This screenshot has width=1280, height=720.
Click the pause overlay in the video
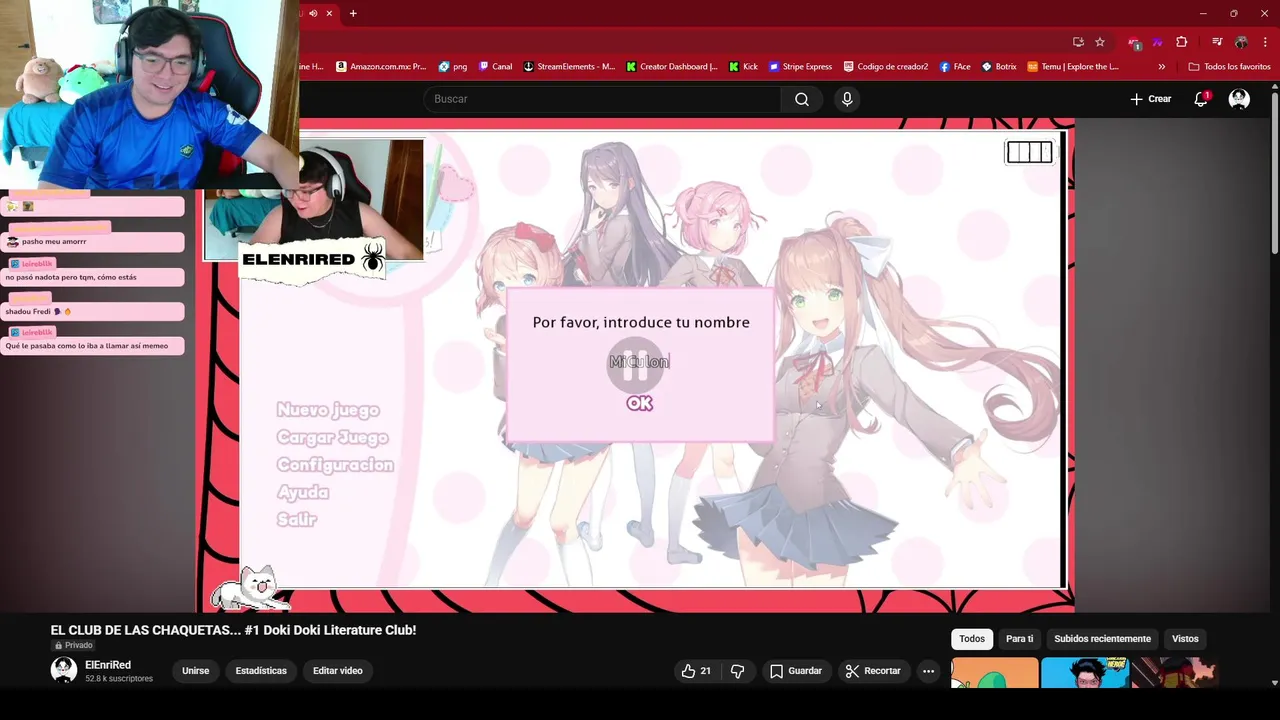[637, 366]
